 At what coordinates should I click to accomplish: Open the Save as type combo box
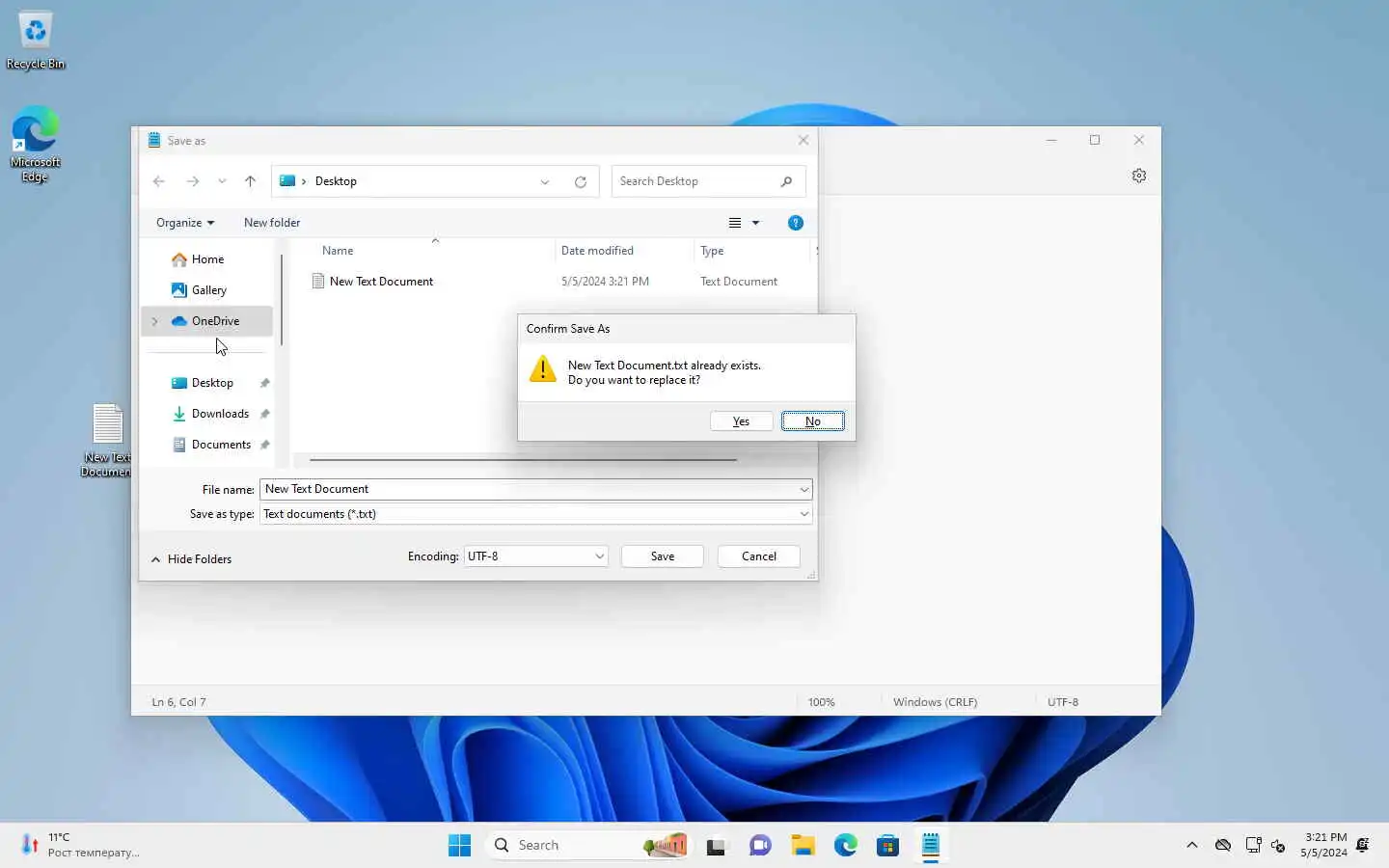[535, 514]
